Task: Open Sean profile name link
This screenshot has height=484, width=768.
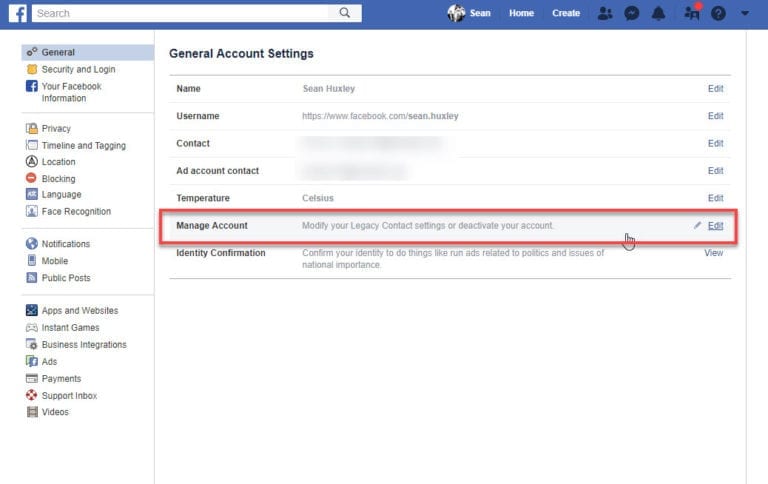Action: point(480,13)
